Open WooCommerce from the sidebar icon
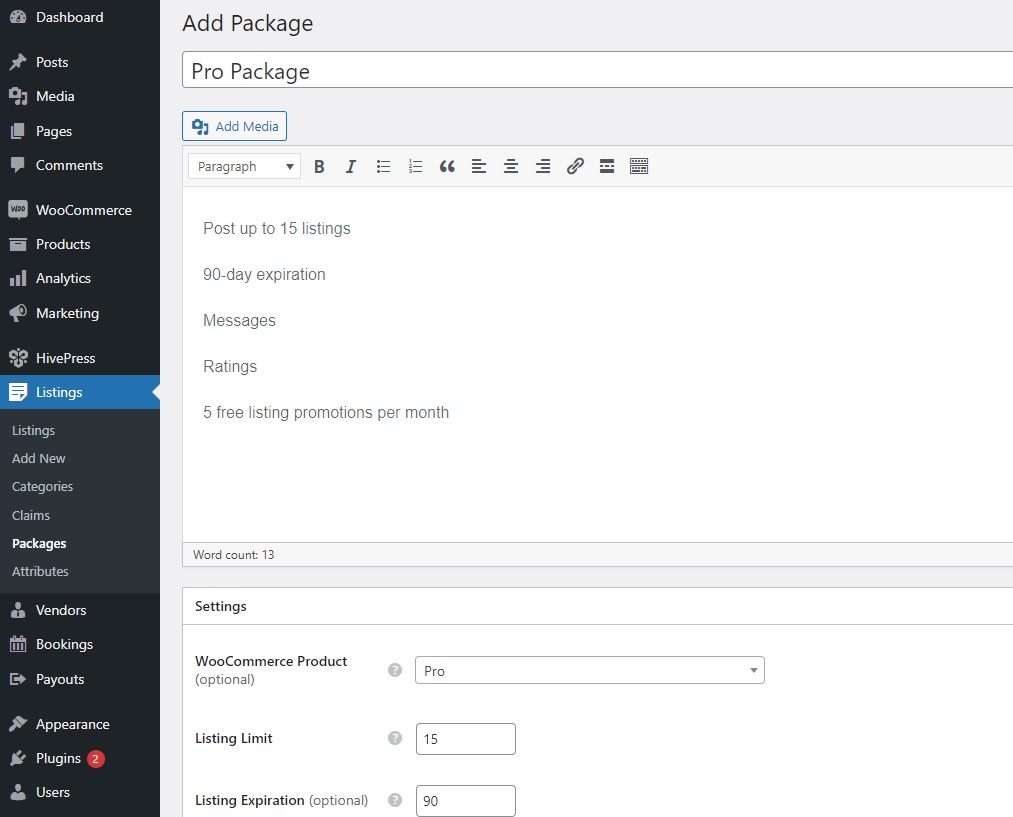This screenshot has width=1013, height=817. (x=17, y=210)
